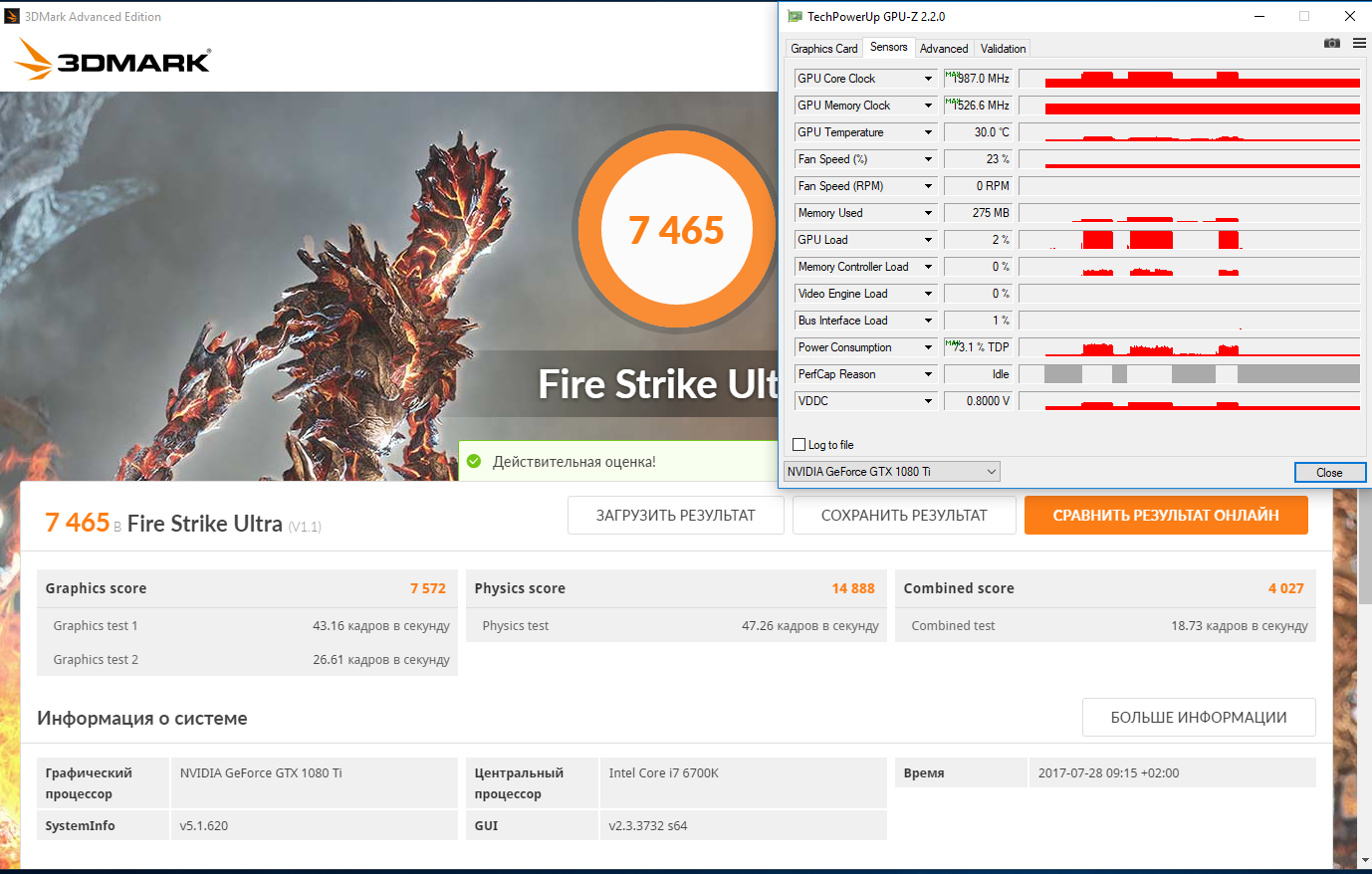Click Physics test result 47.26

click(x=810, y=626)
